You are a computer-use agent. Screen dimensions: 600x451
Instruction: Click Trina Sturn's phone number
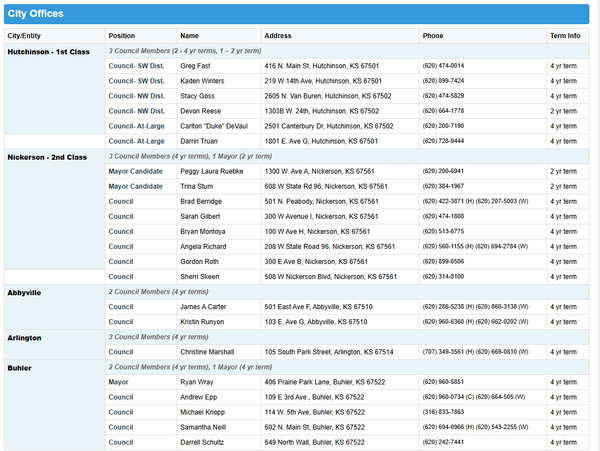(443, 186)
